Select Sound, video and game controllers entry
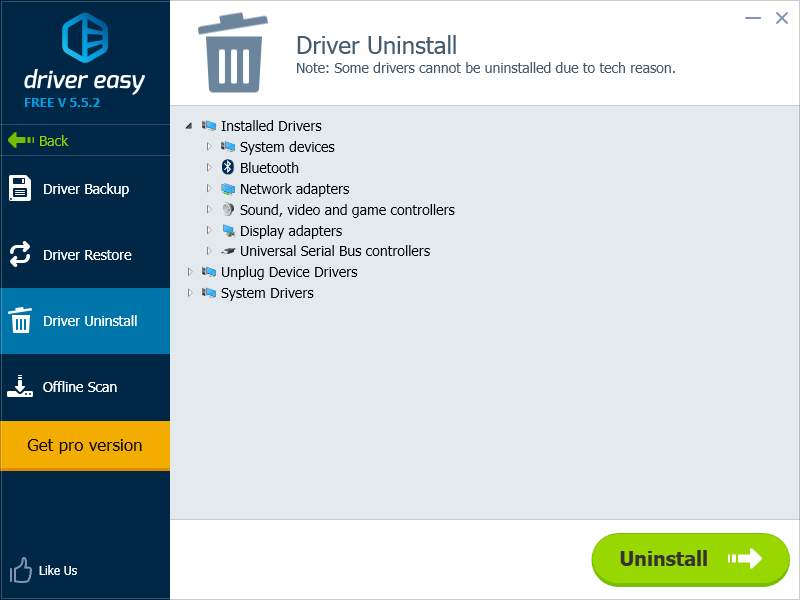 pos(347,210)
